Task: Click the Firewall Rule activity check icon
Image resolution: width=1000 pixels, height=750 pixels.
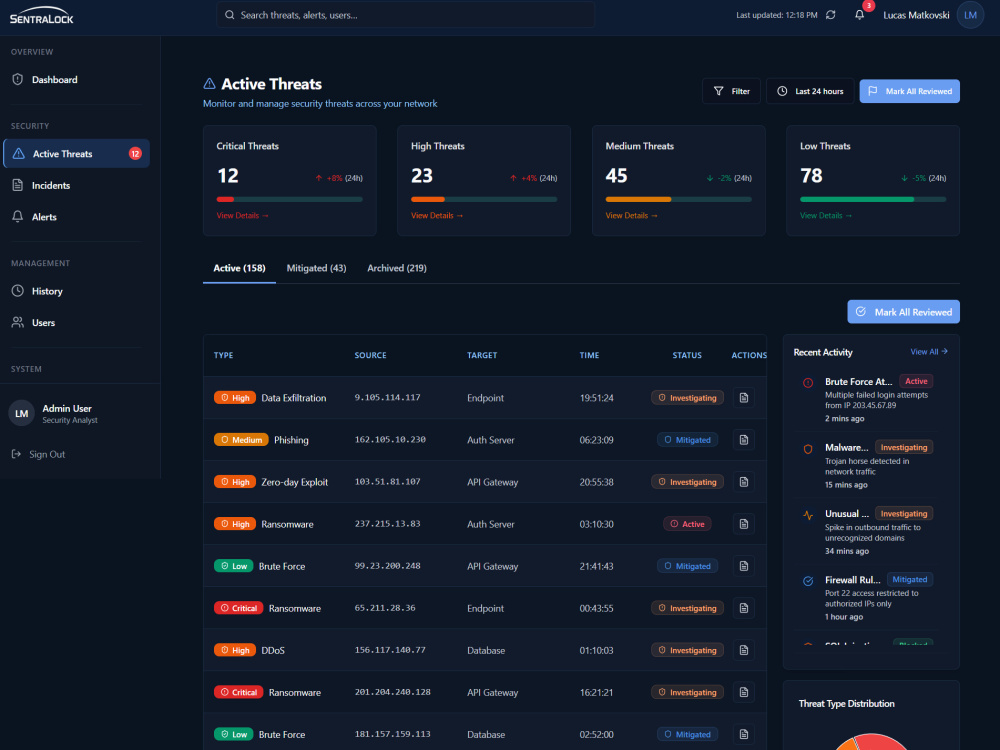Action: tap(808, 581)
